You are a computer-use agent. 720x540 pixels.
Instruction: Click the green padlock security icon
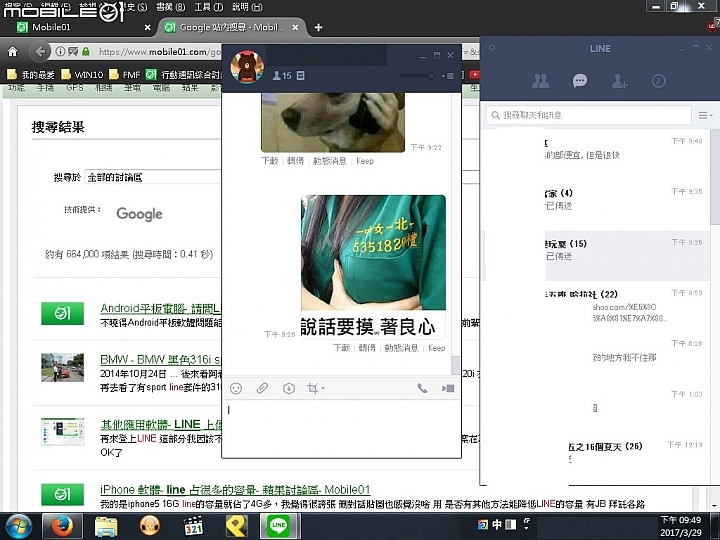85,51
